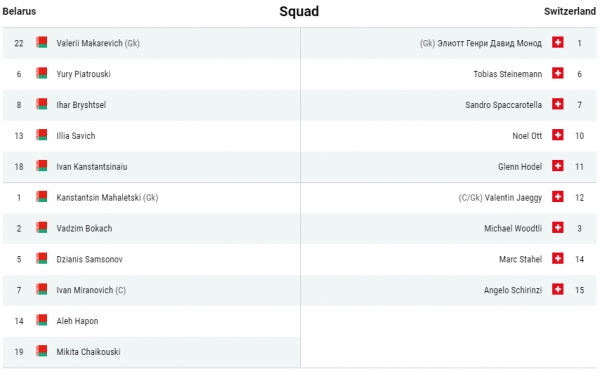Open Marc Stahel player entry

(x=520, y=259)
